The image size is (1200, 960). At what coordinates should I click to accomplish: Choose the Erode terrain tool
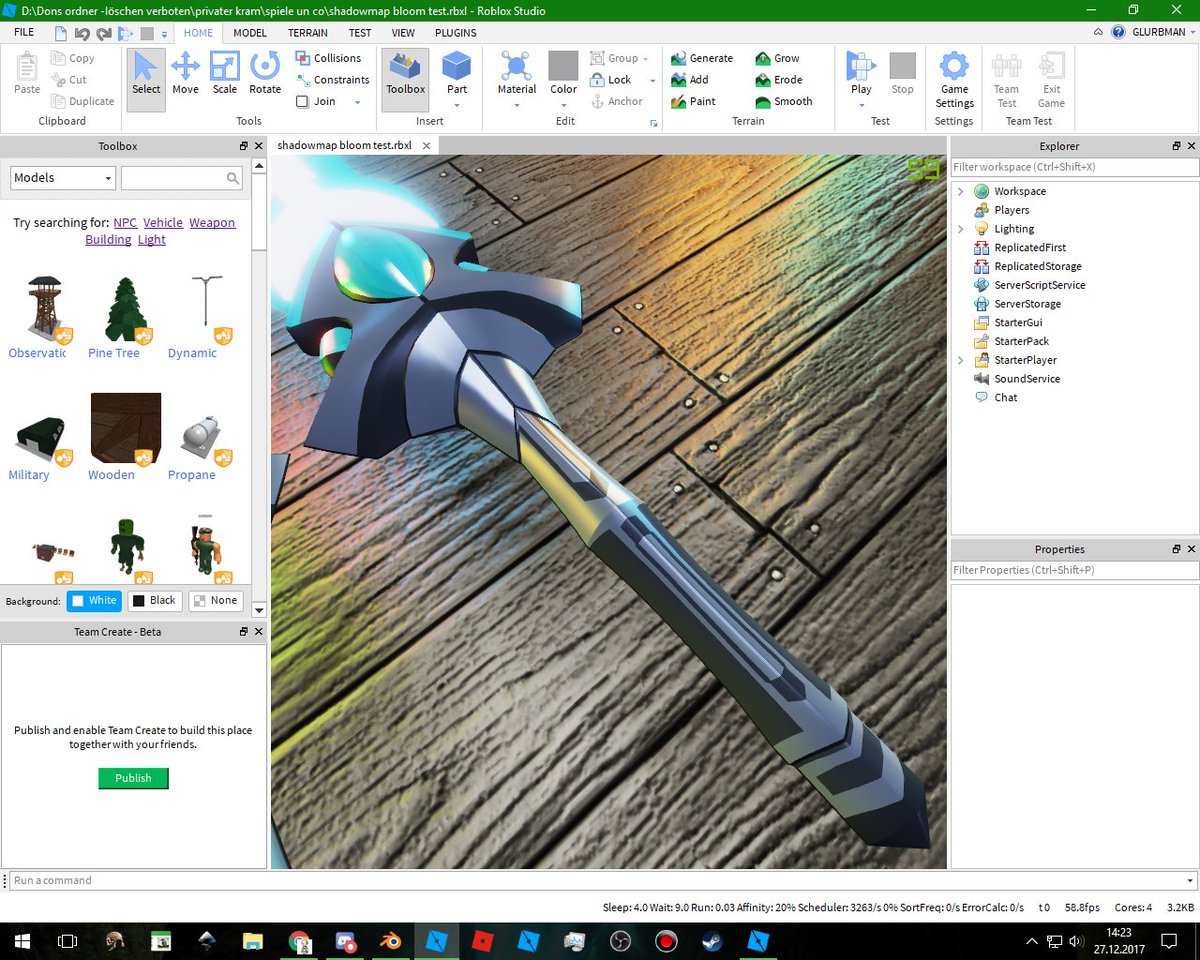pyautogui.click(x=778, y=80)
